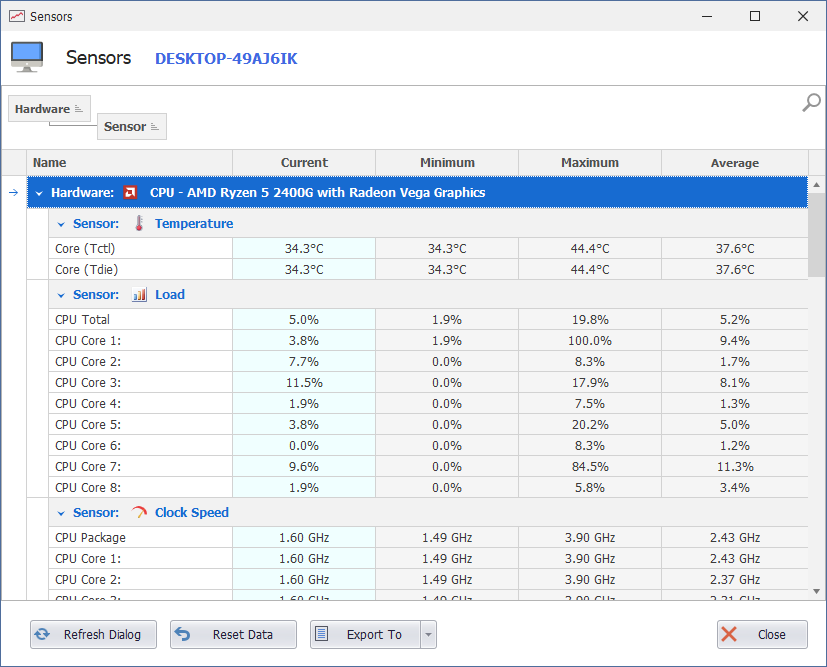Click the gauge icon beside Clock Speed
The width and height of the screenshot is (827, 667).
[x=139, y=513]
